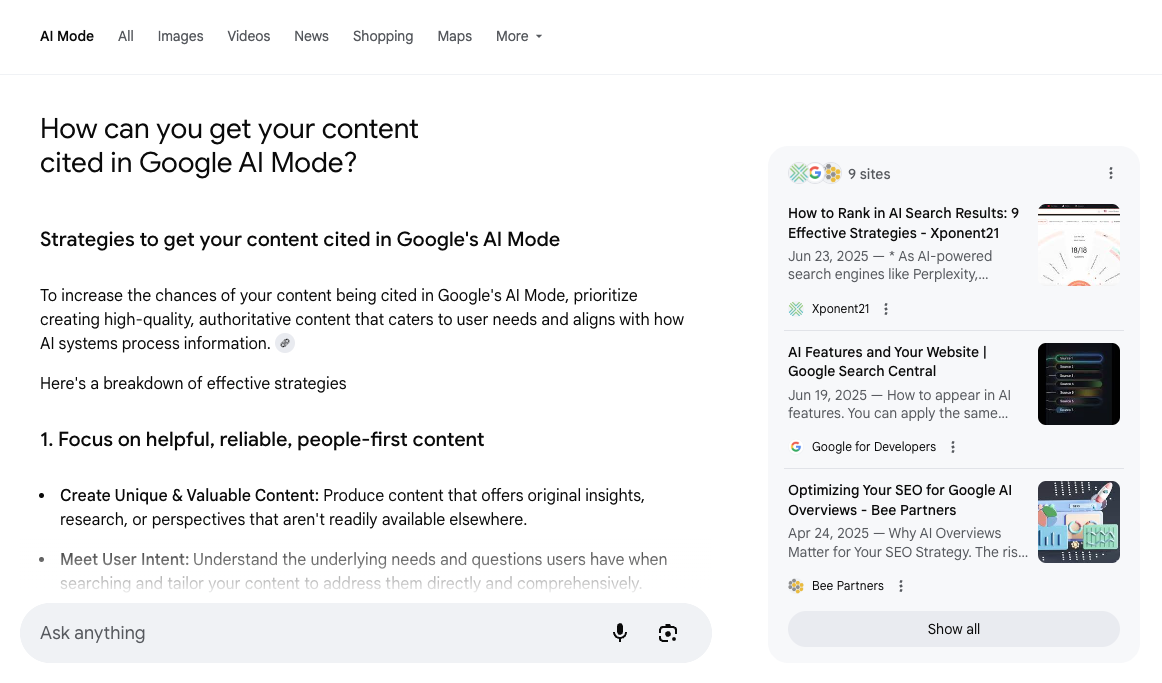Open the three-dot menu next to Bee Partners

point(900,586)
